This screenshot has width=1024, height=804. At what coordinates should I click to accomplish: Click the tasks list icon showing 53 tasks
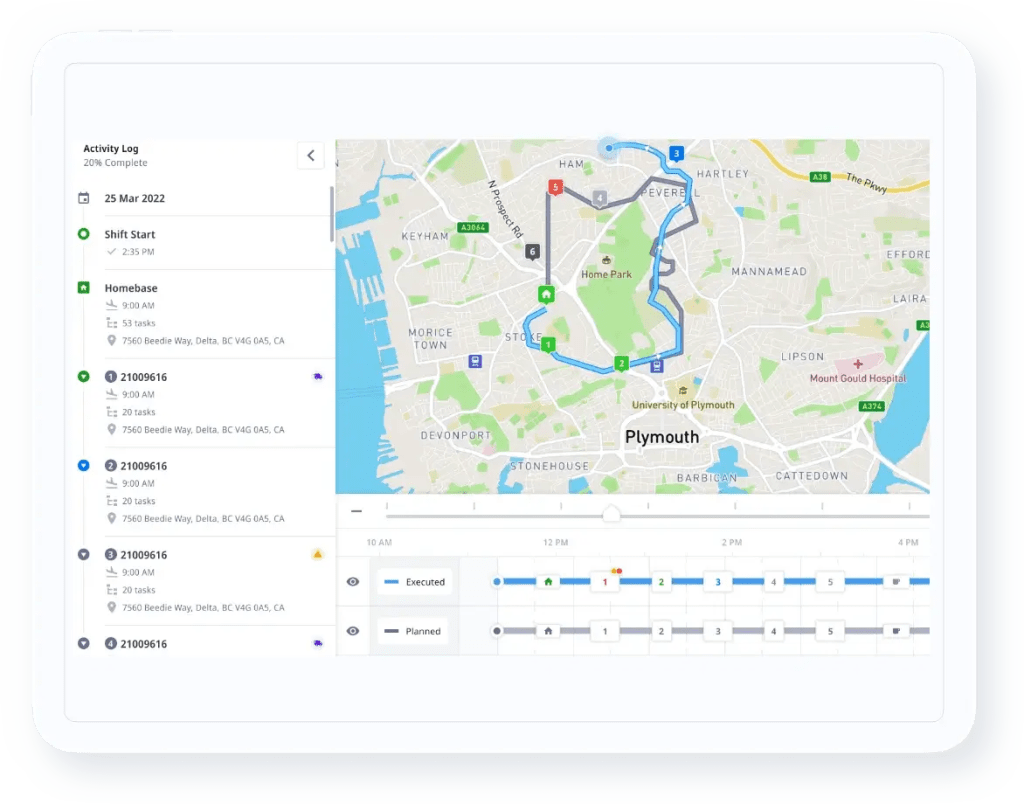click(x=110, y=323)
